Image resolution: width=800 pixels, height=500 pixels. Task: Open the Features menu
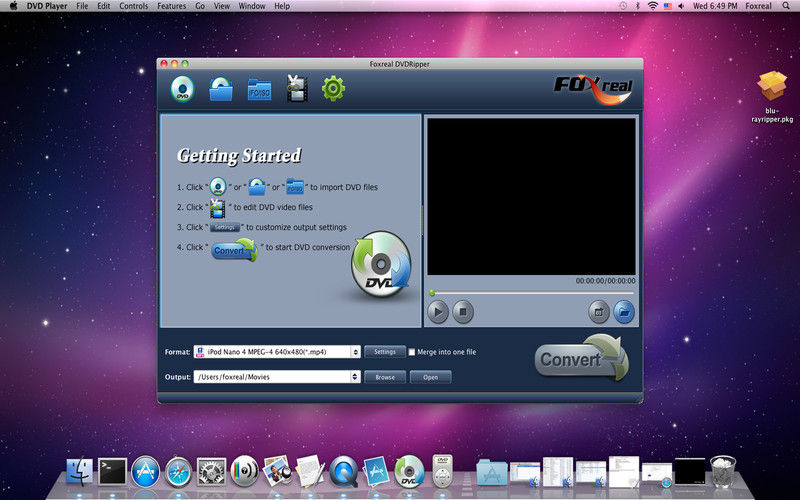tap(171, 6)
